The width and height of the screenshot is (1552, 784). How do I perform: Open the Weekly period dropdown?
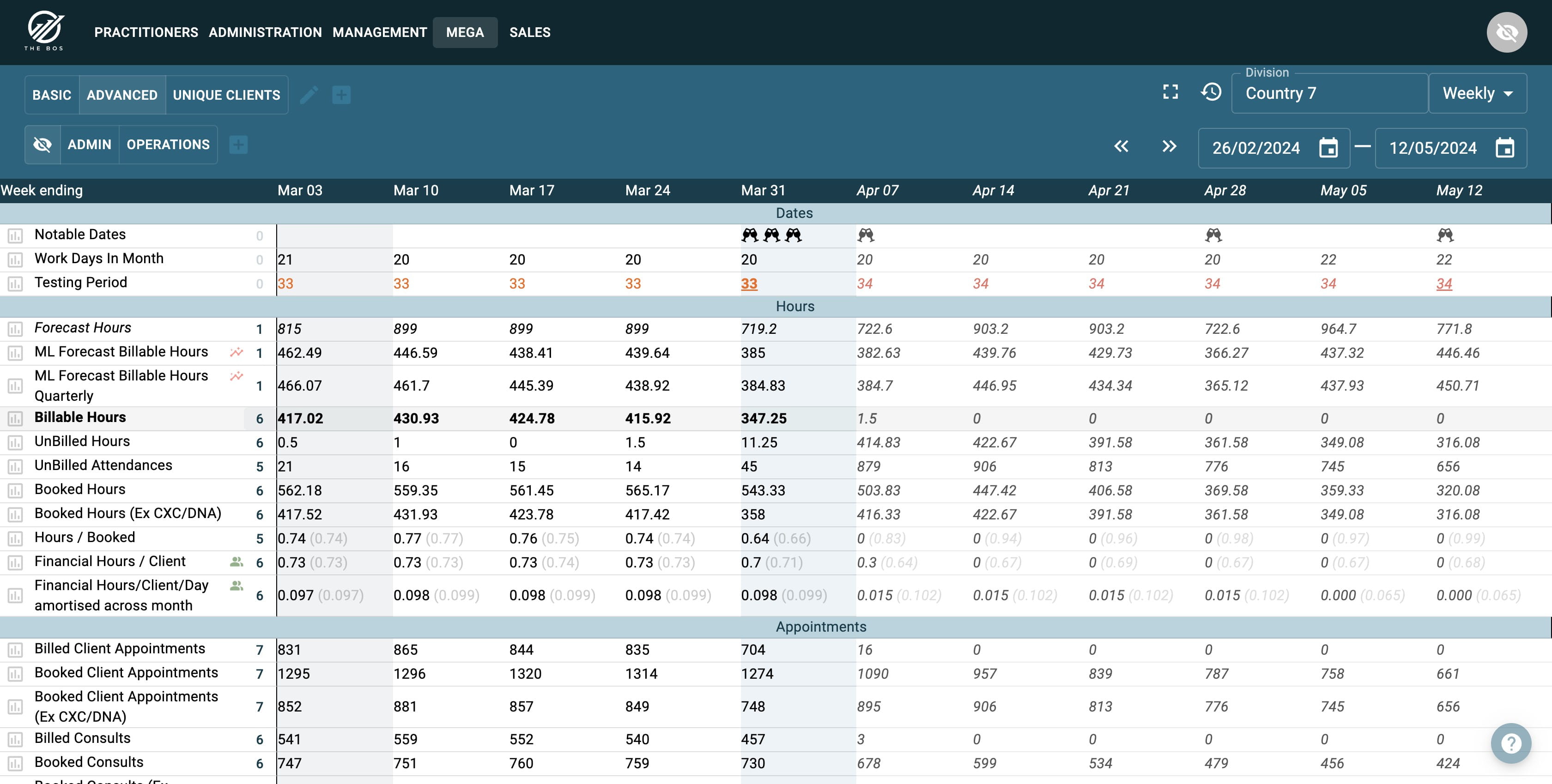pos(1477,93)
